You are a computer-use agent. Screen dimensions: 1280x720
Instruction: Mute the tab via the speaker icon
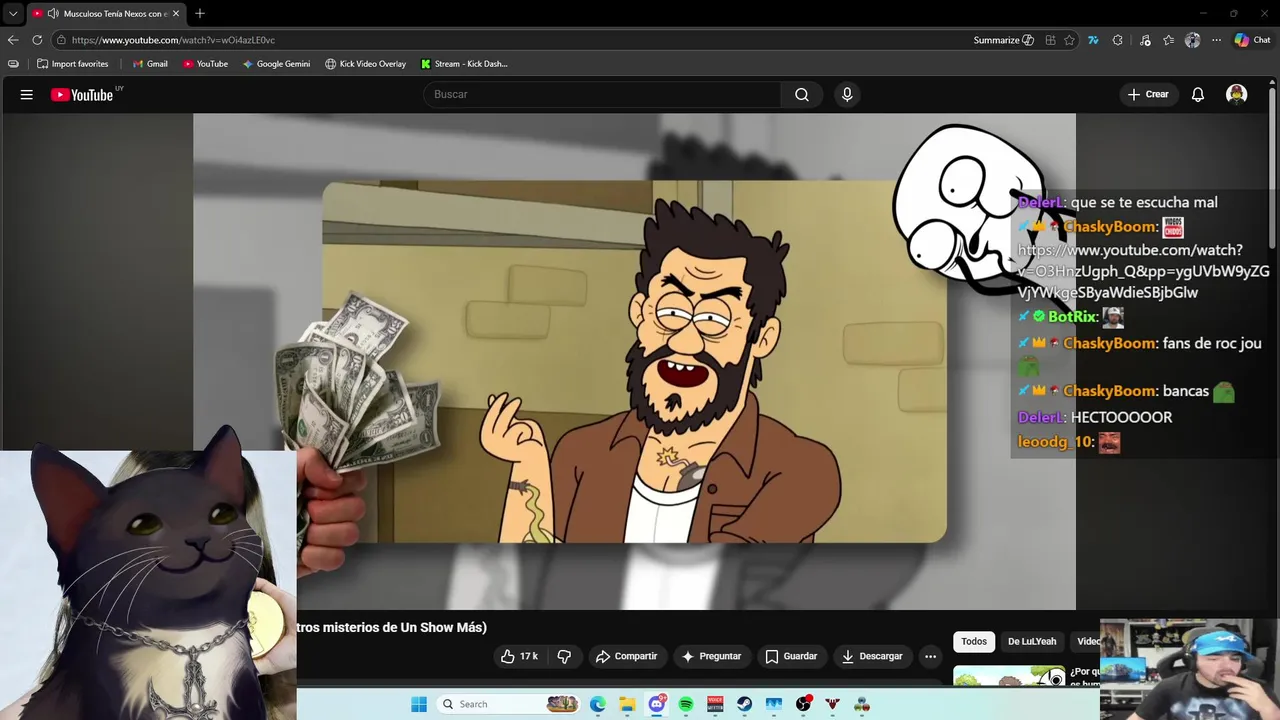(52, 14)
